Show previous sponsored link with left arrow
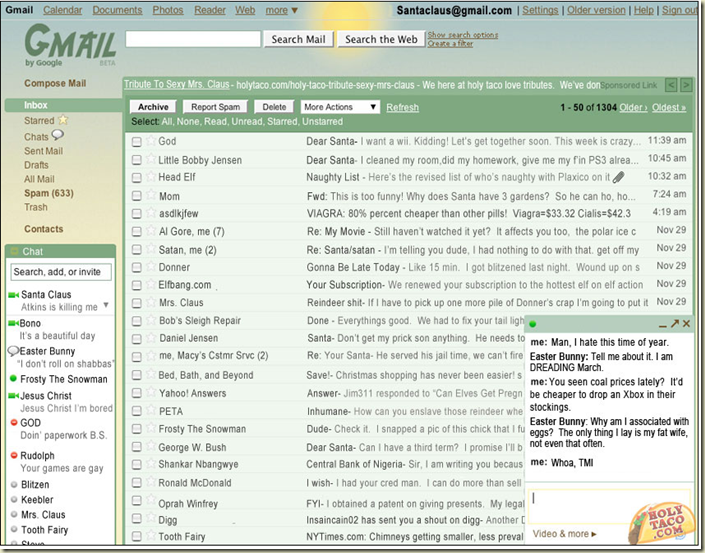Viewport: 705px width, 553px height. [x=671, y=85]
